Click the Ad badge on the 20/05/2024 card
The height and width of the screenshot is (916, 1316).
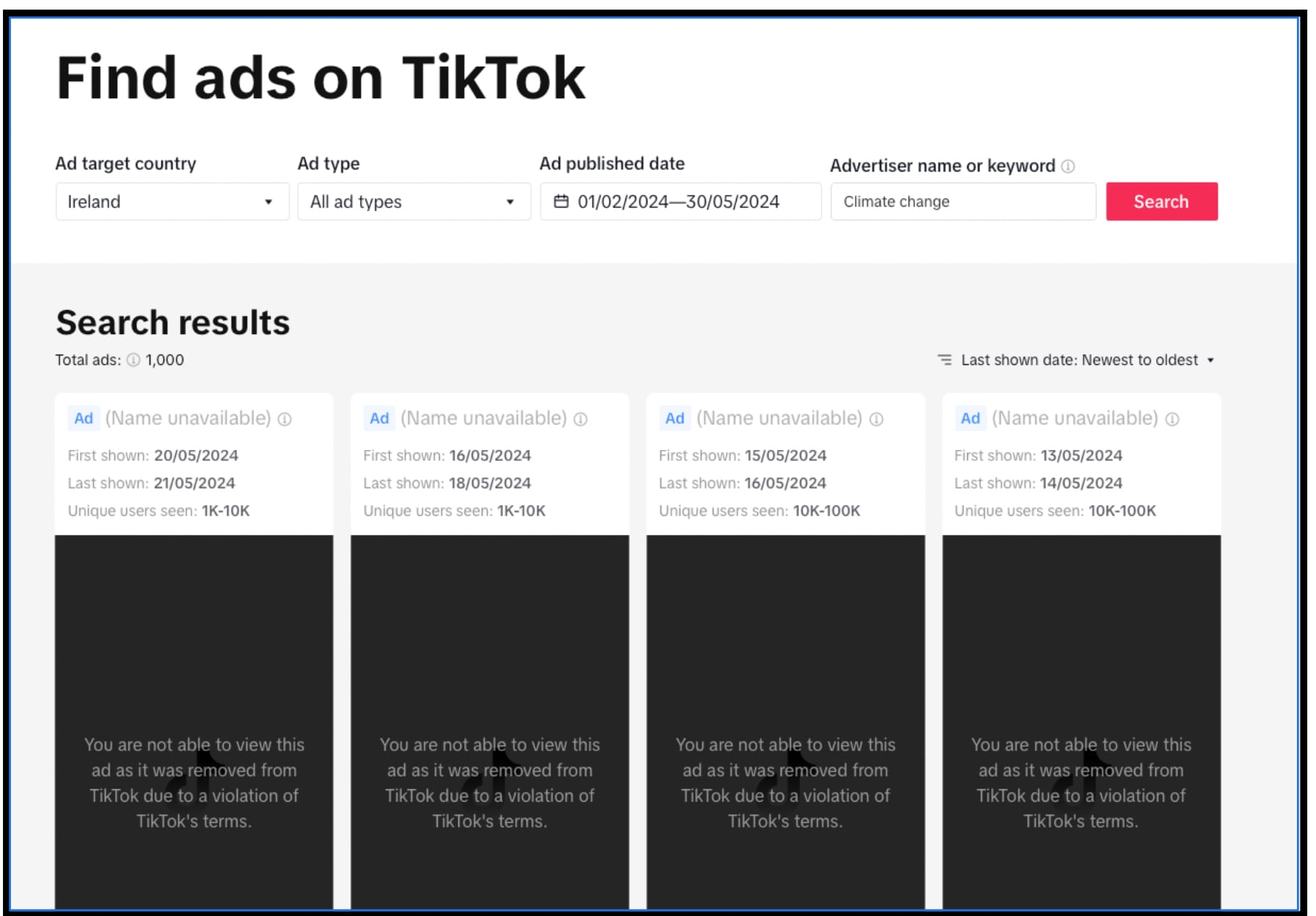(84, 418)
